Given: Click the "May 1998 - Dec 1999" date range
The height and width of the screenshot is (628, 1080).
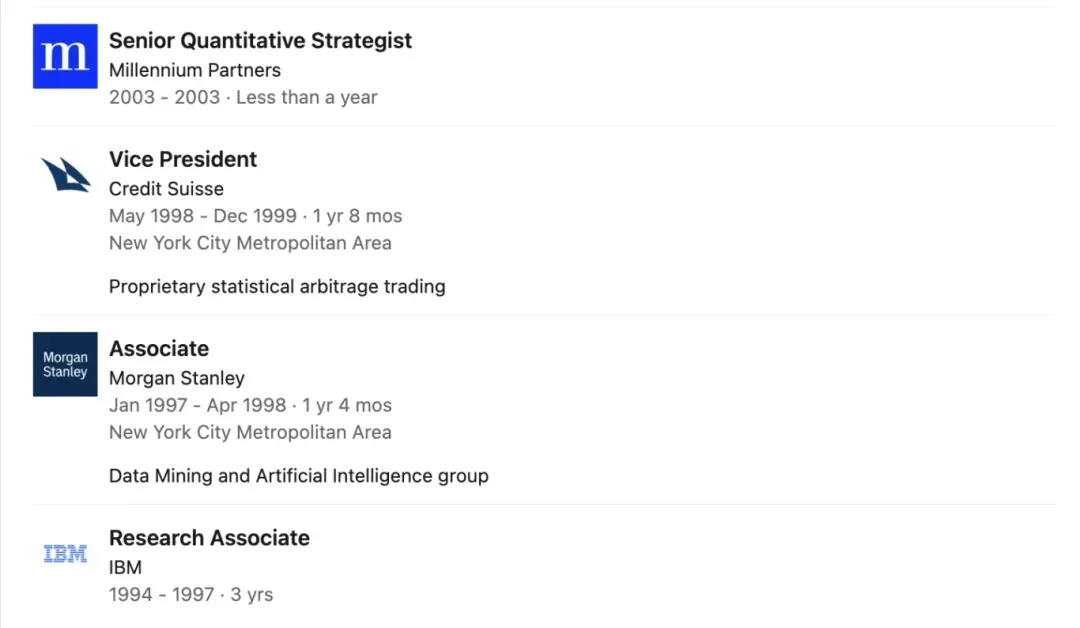Looking at the screenshot, I should click(x=203, y=216).
